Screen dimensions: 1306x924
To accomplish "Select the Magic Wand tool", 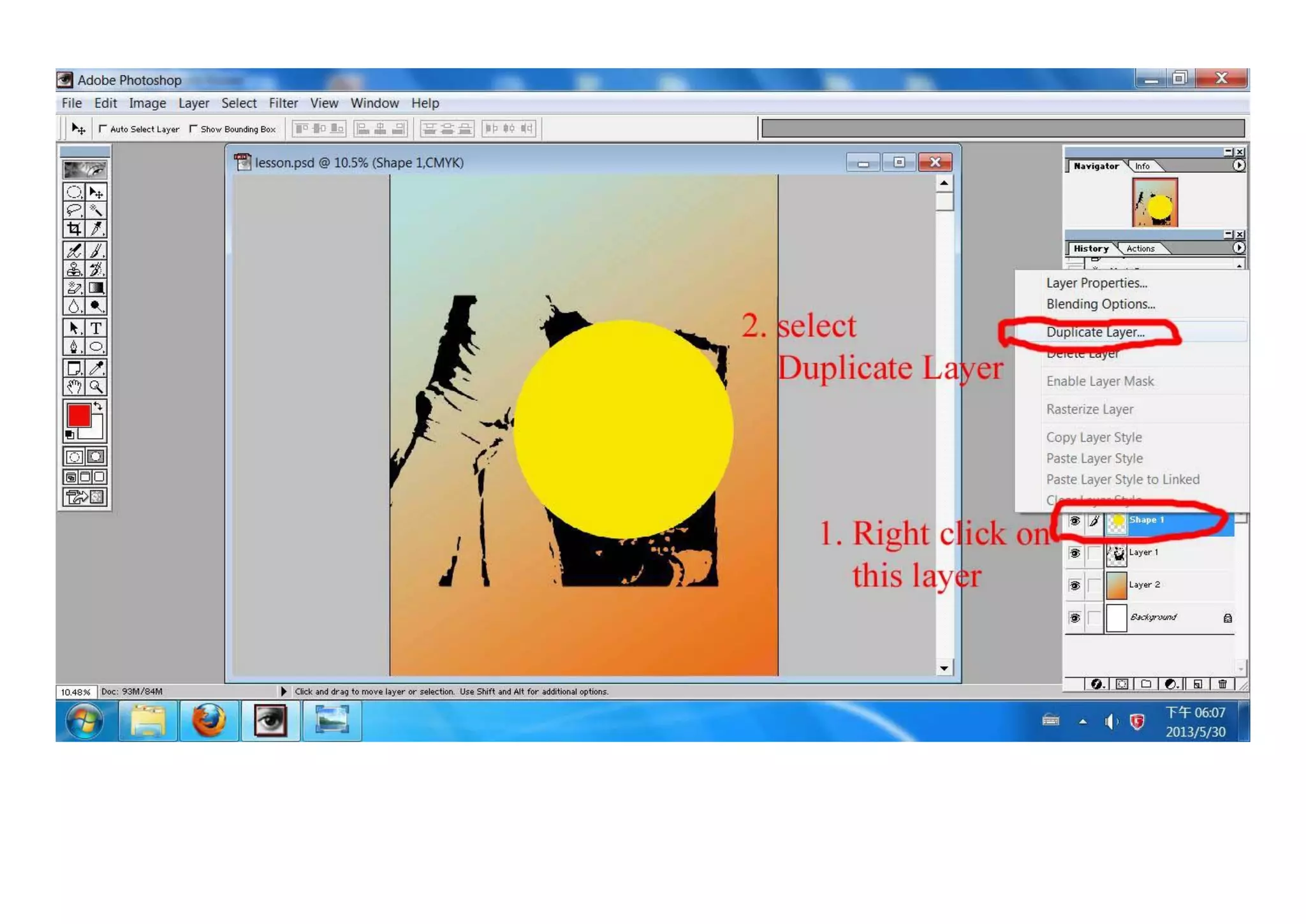I will pyautogui.click(x=96, y=210).
